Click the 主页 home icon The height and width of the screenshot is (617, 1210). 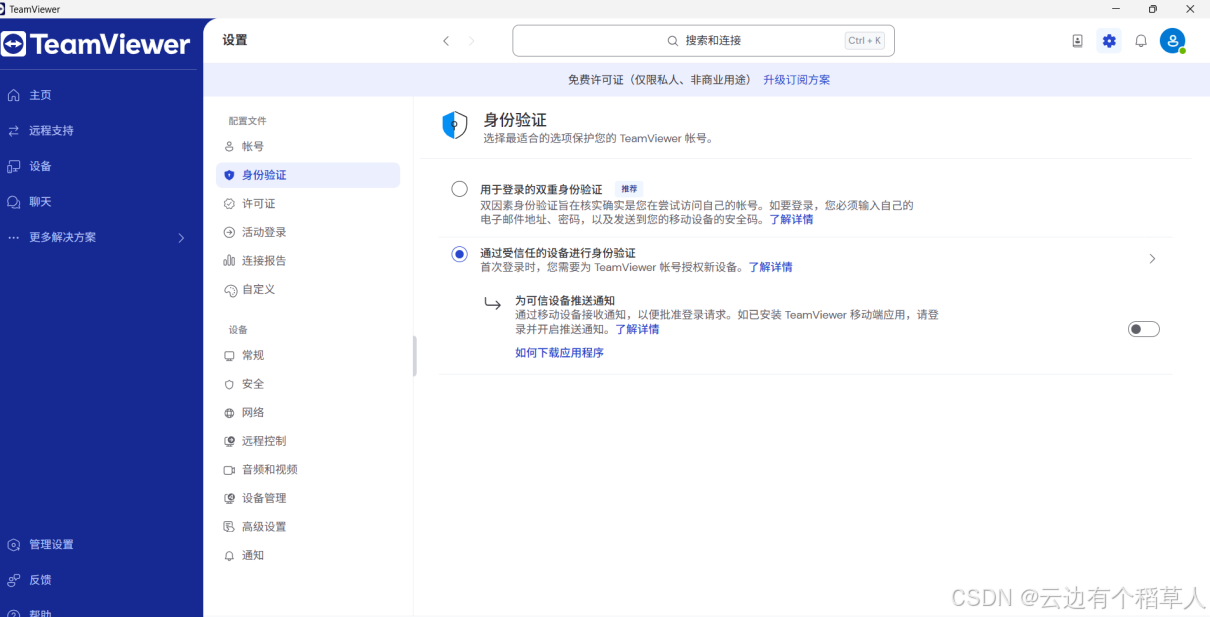click(x=14, y=95)
